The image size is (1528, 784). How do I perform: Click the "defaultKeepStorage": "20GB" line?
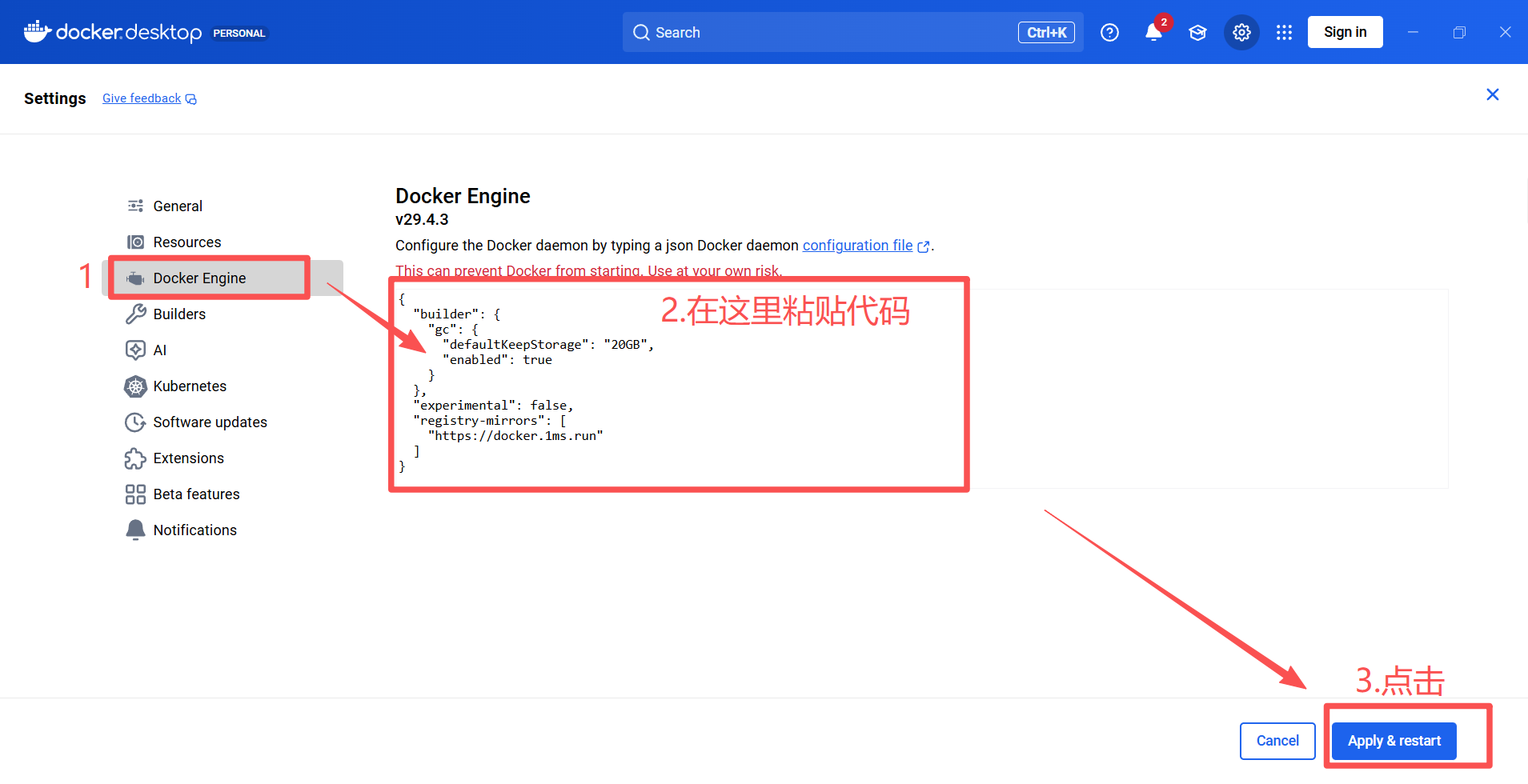(x=548, y=345)
